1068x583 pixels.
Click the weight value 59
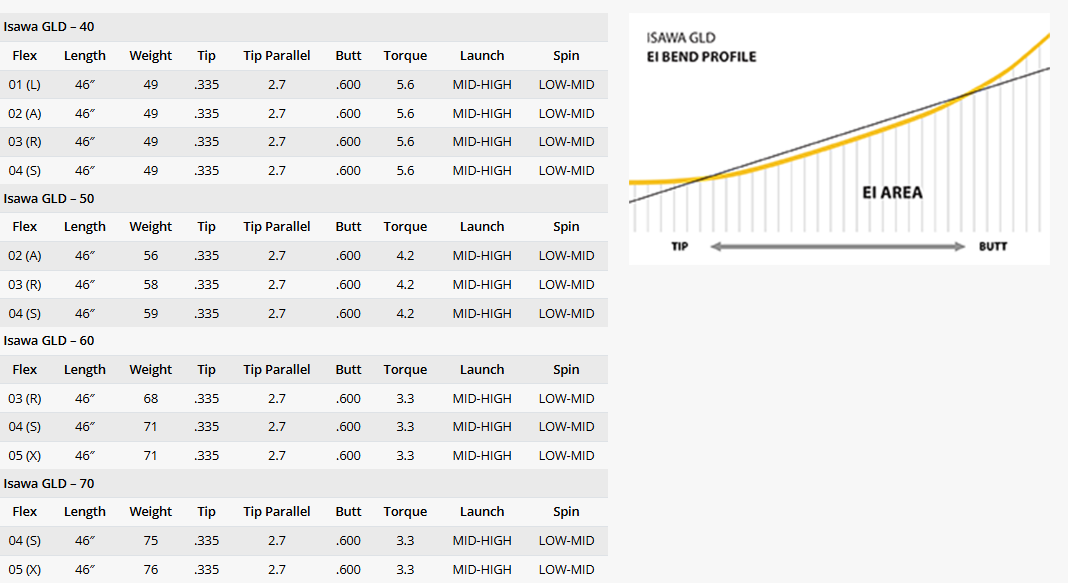(x=151, y=313)
